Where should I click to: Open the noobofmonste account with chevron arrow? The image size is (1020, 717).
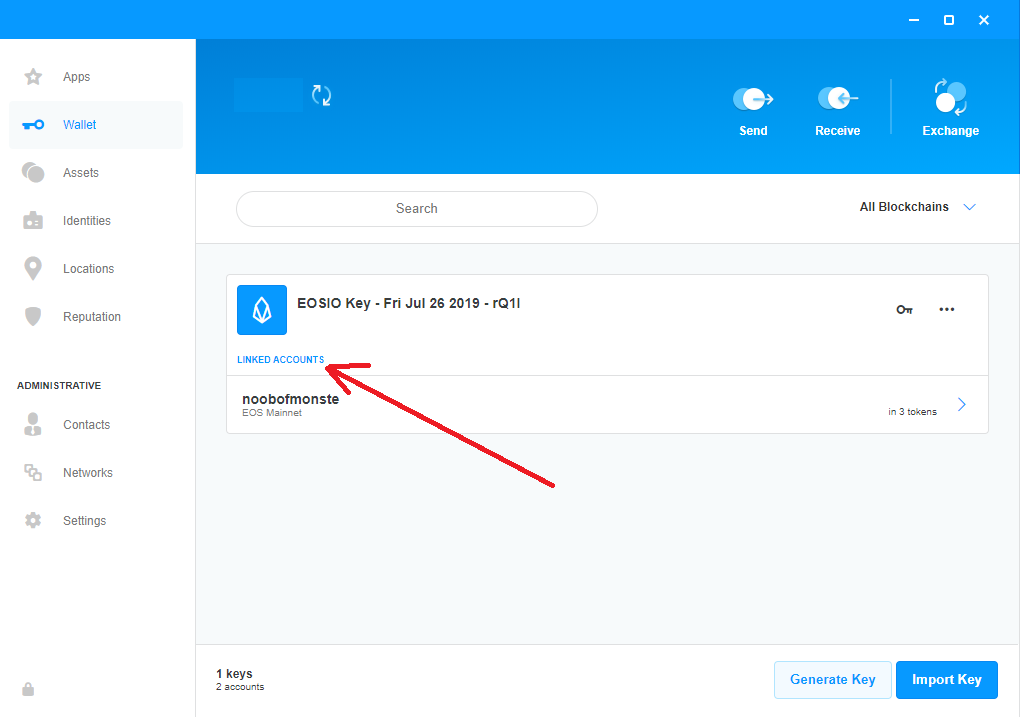click(x=961, y=405)
